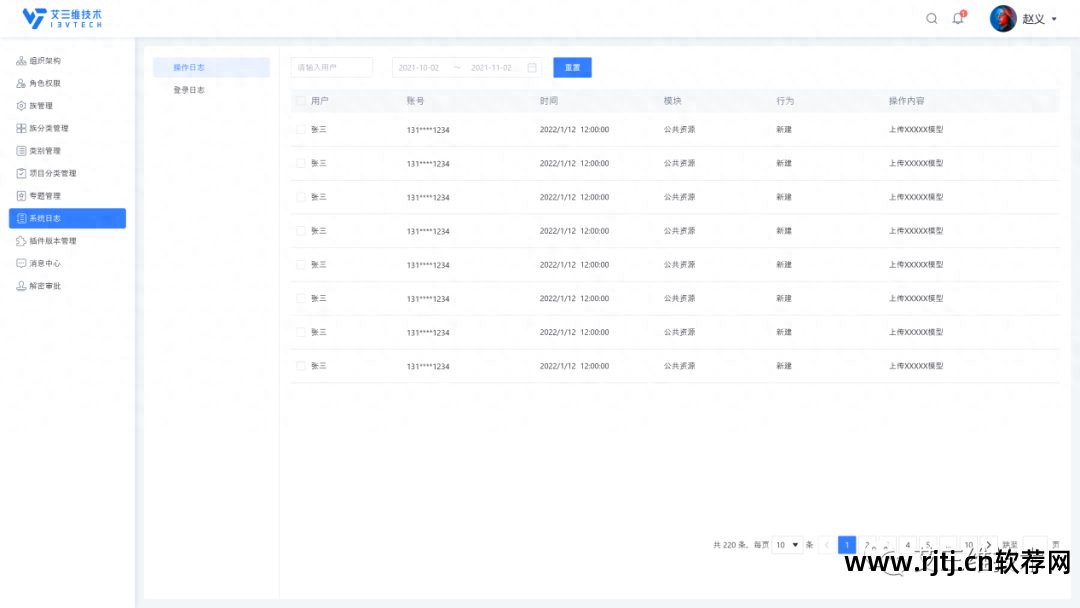Go to pagination page 1
The image size is (1080, 608).
(847, 545)
